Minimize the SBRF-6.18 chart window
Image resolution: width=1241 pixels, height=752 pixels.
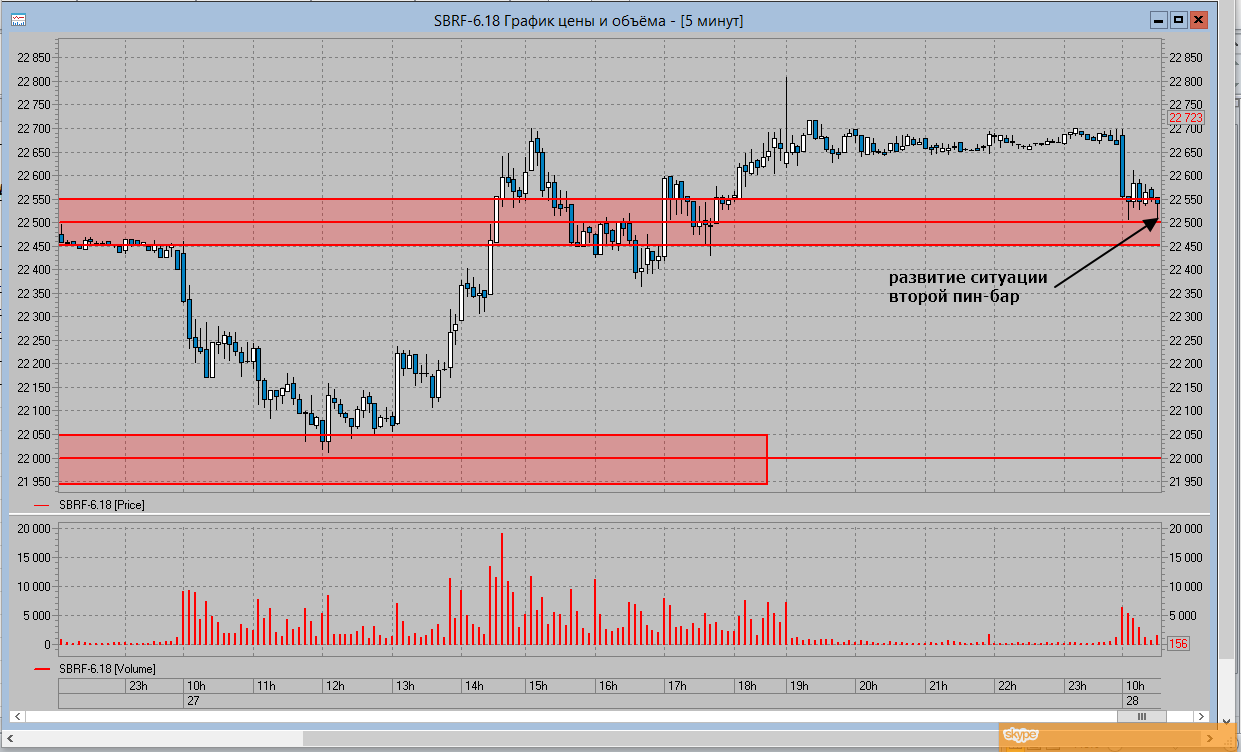1157,20
